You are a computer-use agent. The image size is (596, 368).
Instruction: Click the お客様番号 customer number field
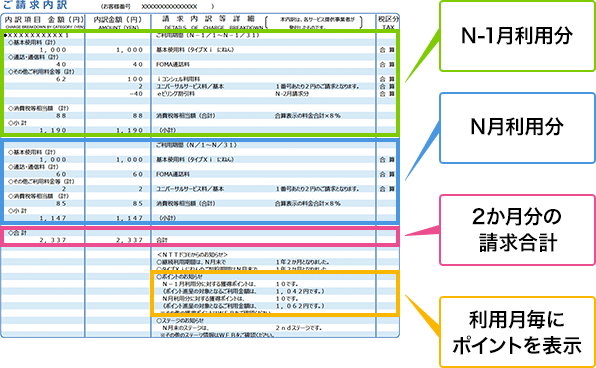pyautogui.click(x=157, y=6)
